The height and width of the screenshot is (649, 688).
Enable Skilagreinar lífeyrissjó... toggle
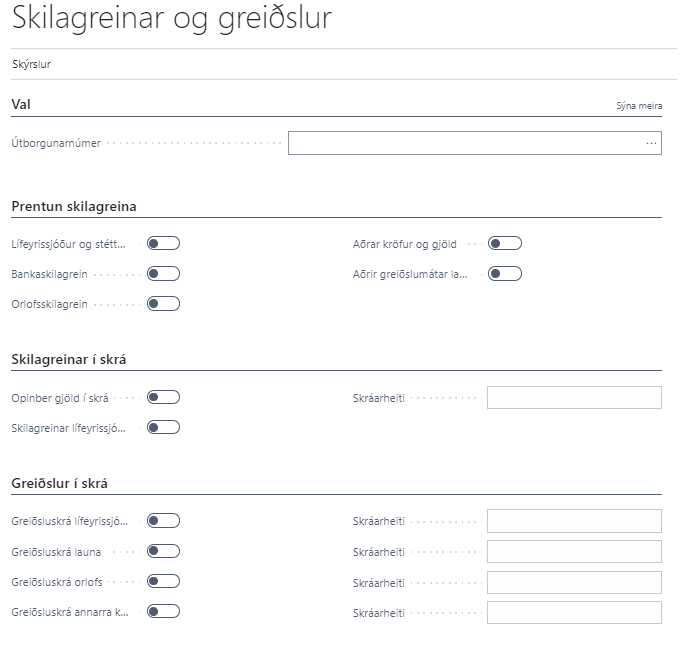pos(163,427)
